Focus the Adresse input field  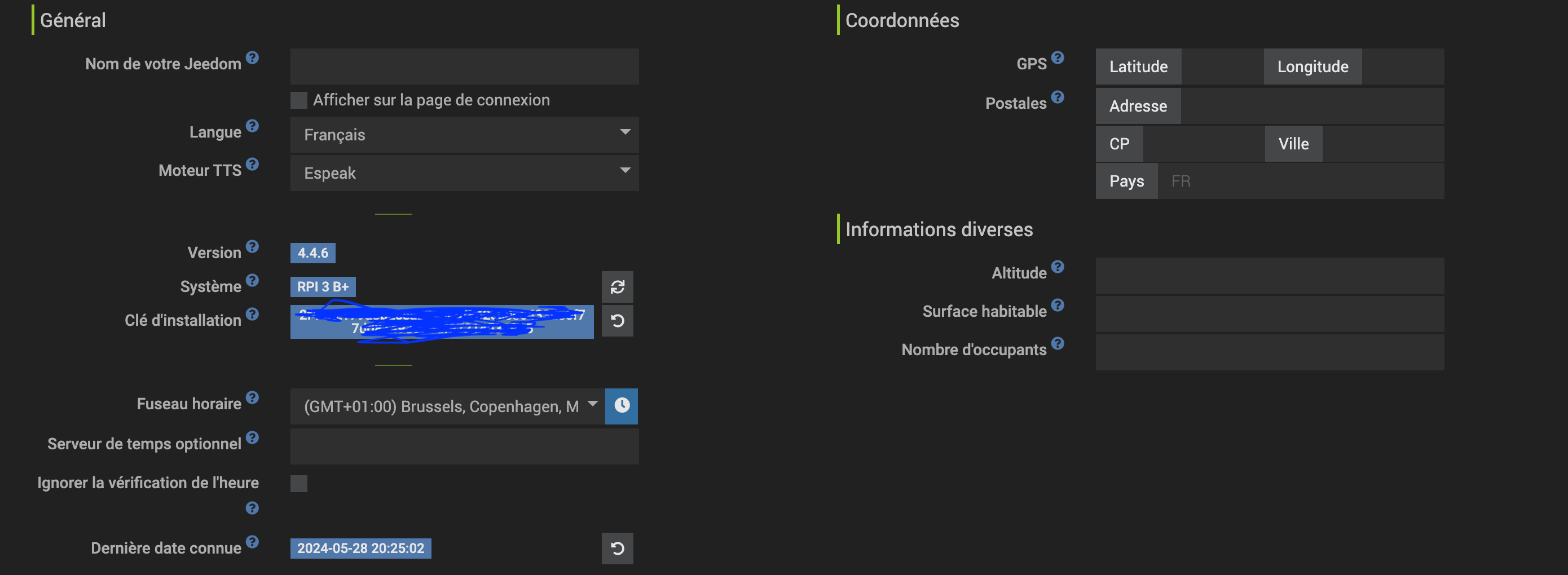(x=1312, y=106)
